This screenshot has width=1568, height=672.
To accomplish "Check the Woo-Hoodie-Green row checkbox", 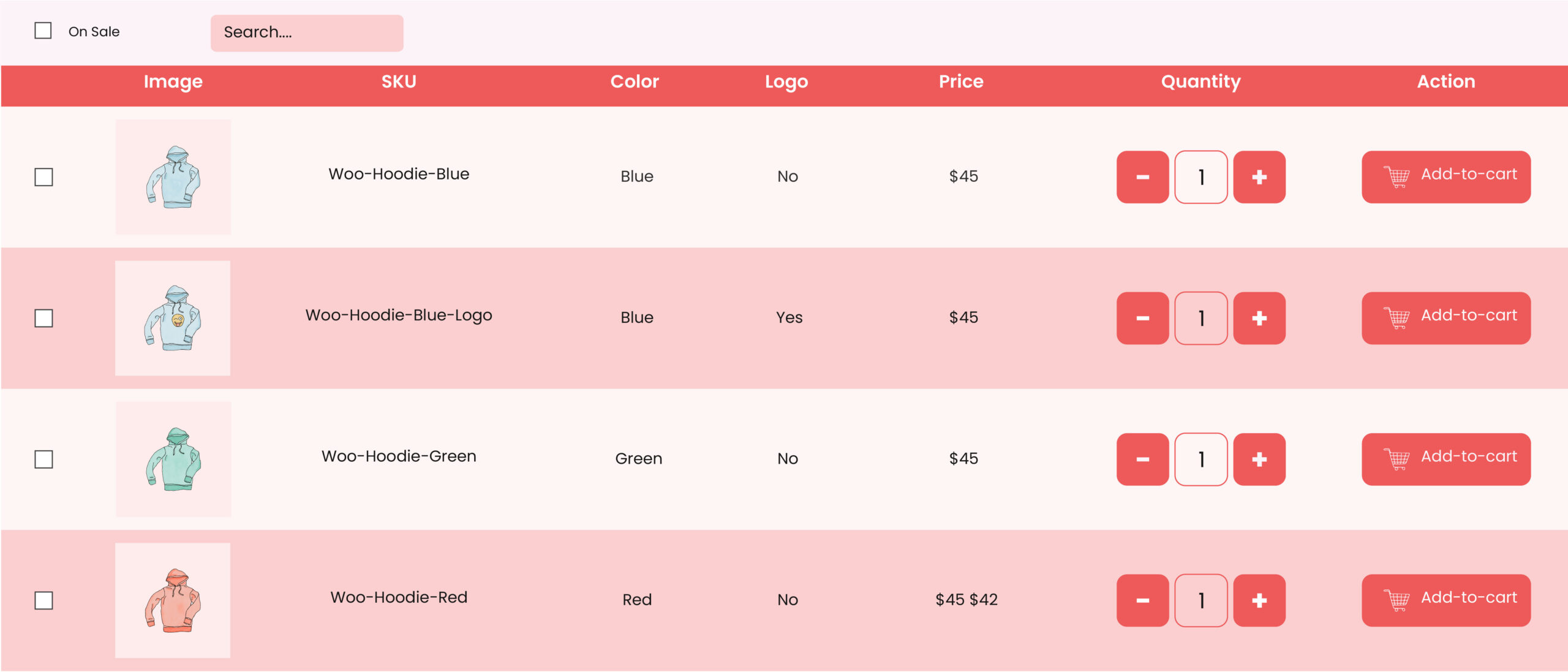I will (43, 459).
